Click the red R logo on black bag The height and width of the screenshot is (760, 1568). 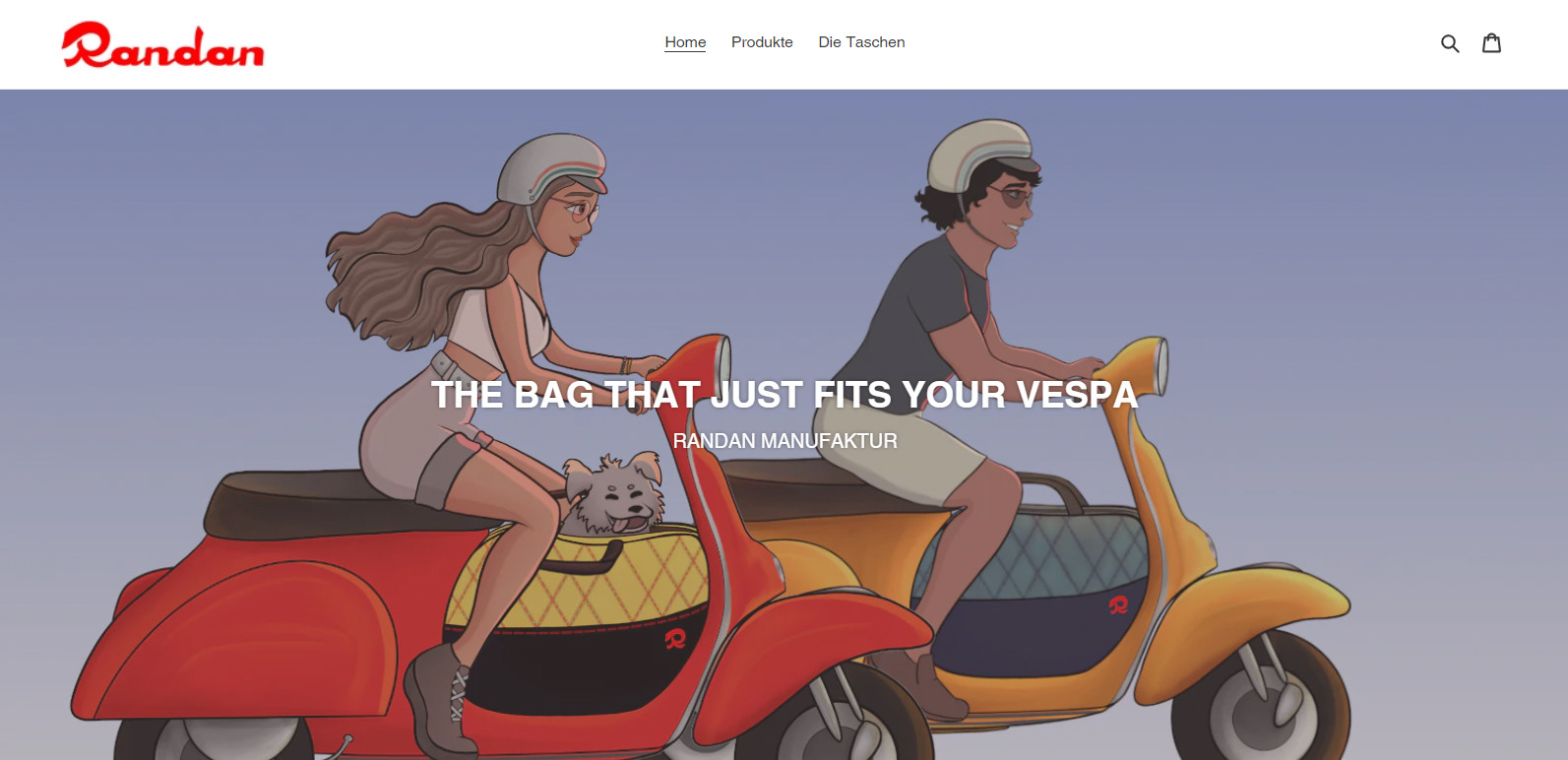point(675,640)
